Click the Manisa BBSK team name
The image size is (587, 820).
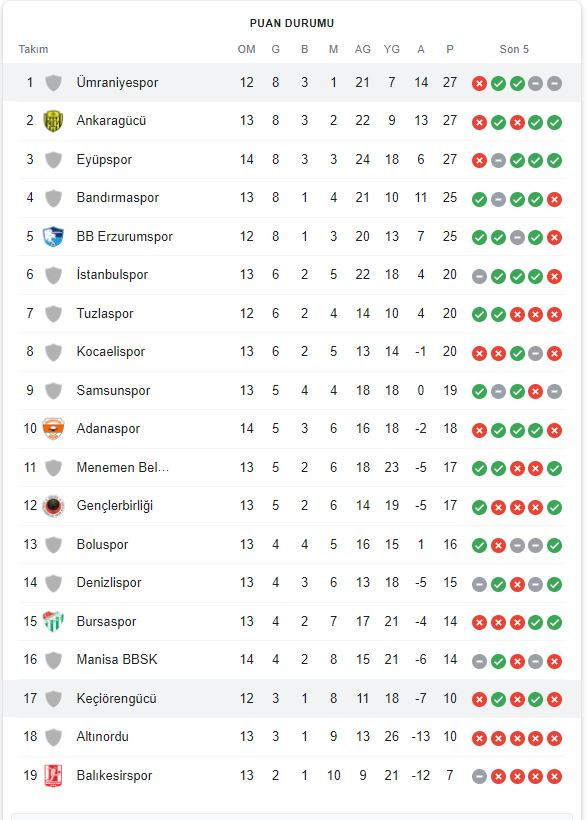[x=117, y=659]
